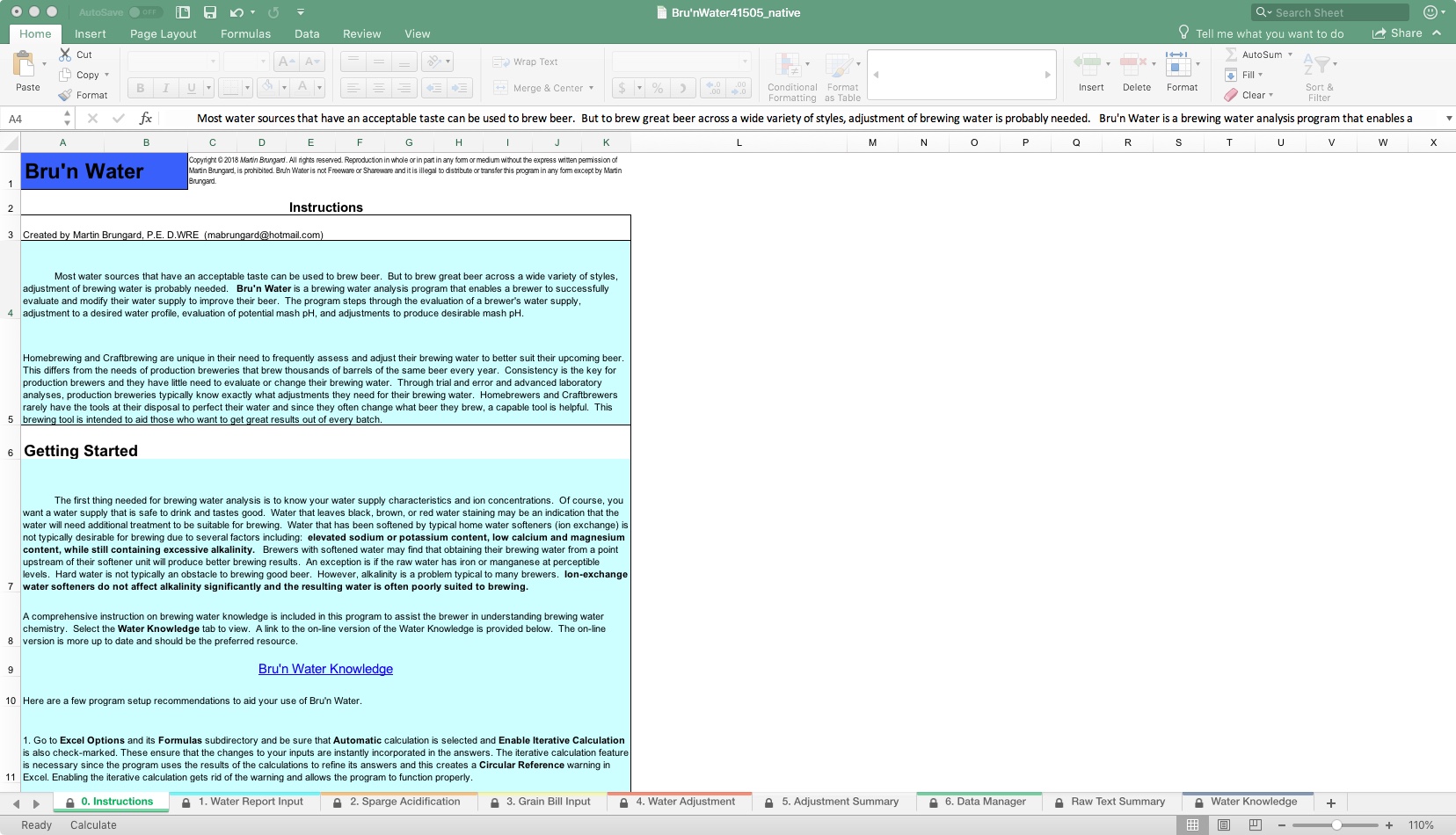Switch to Page Break Preview icon in status bar
This screenshot has width=1456, height=835.
1256,825
